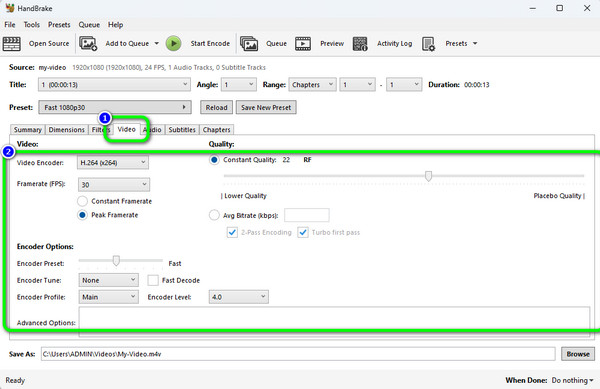Open the Encoder Profile Main dropdown
This screenshot has width=600, height=389.
coord(109,297)
